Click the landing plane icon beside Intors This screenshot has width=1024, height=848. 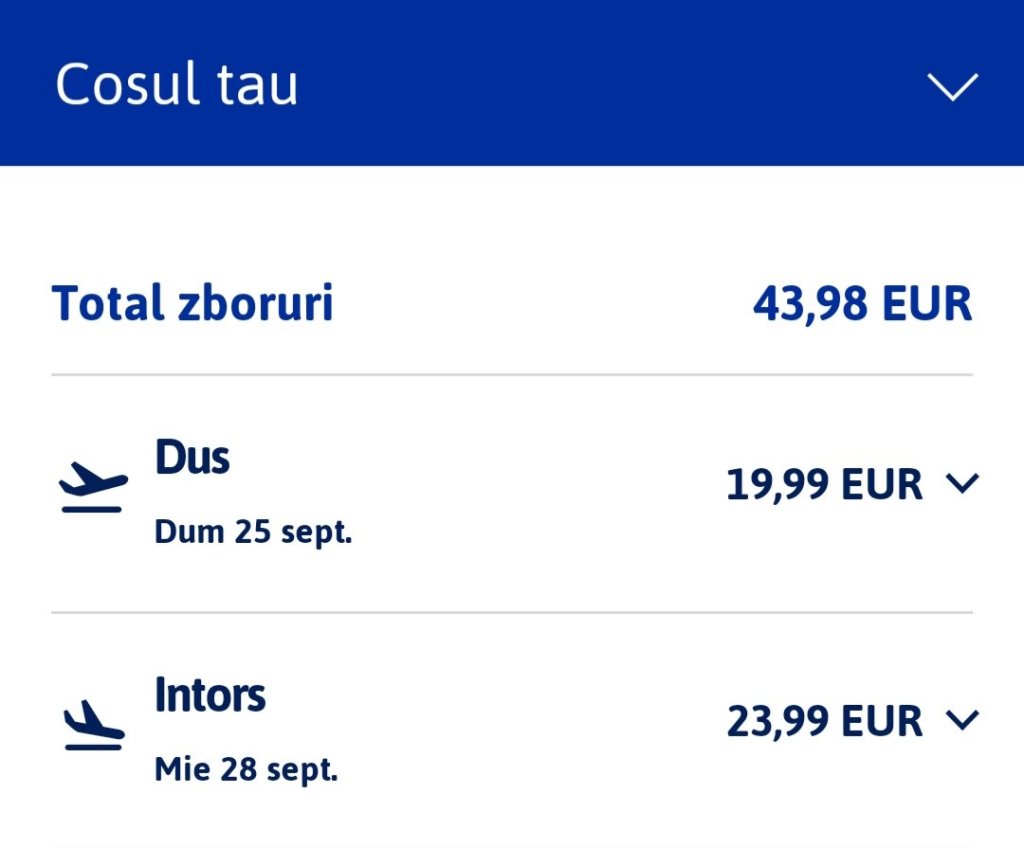[x=93, y=724]
